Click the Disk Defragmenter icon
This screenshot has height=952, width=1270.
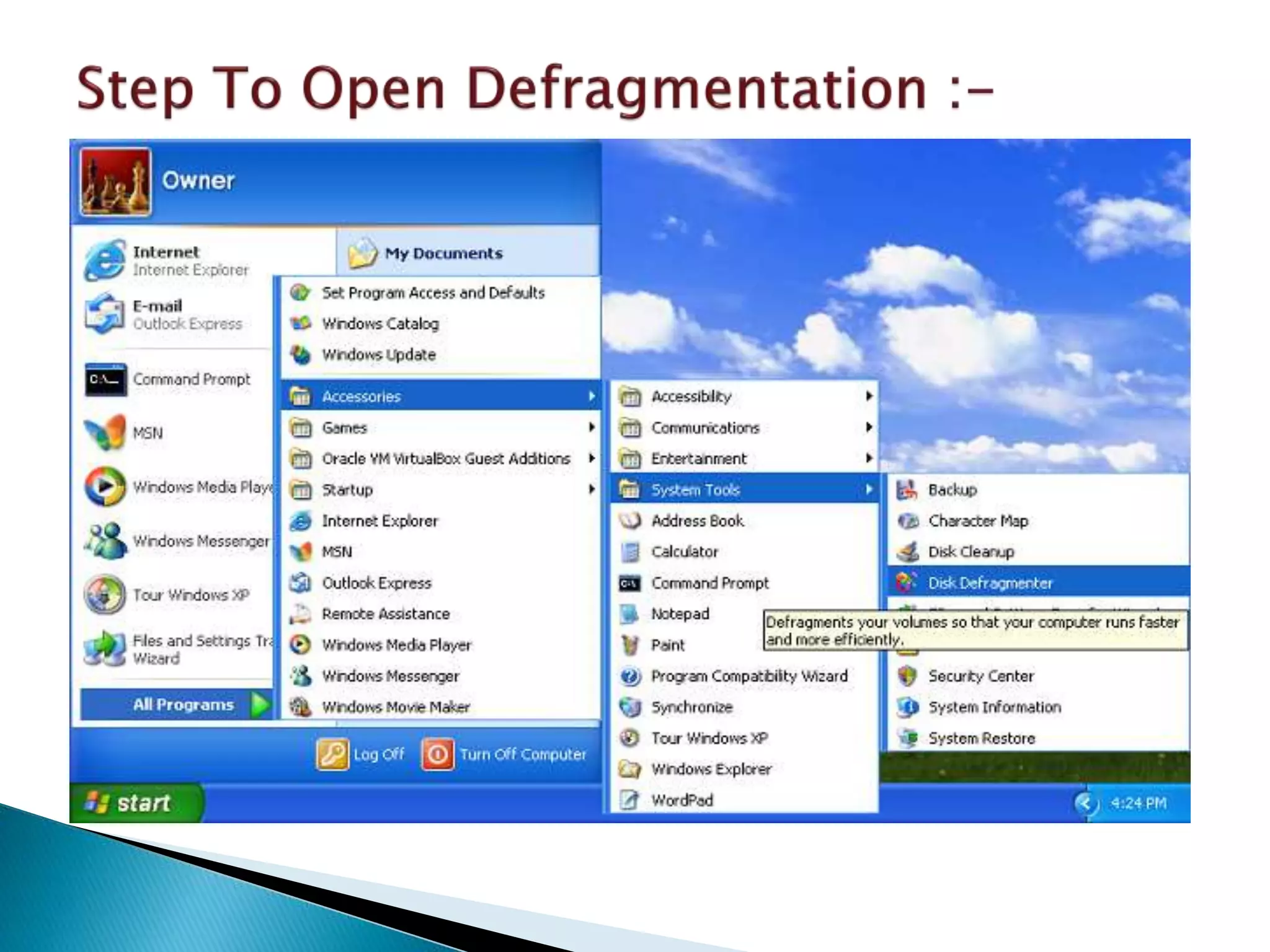point(906,582)
